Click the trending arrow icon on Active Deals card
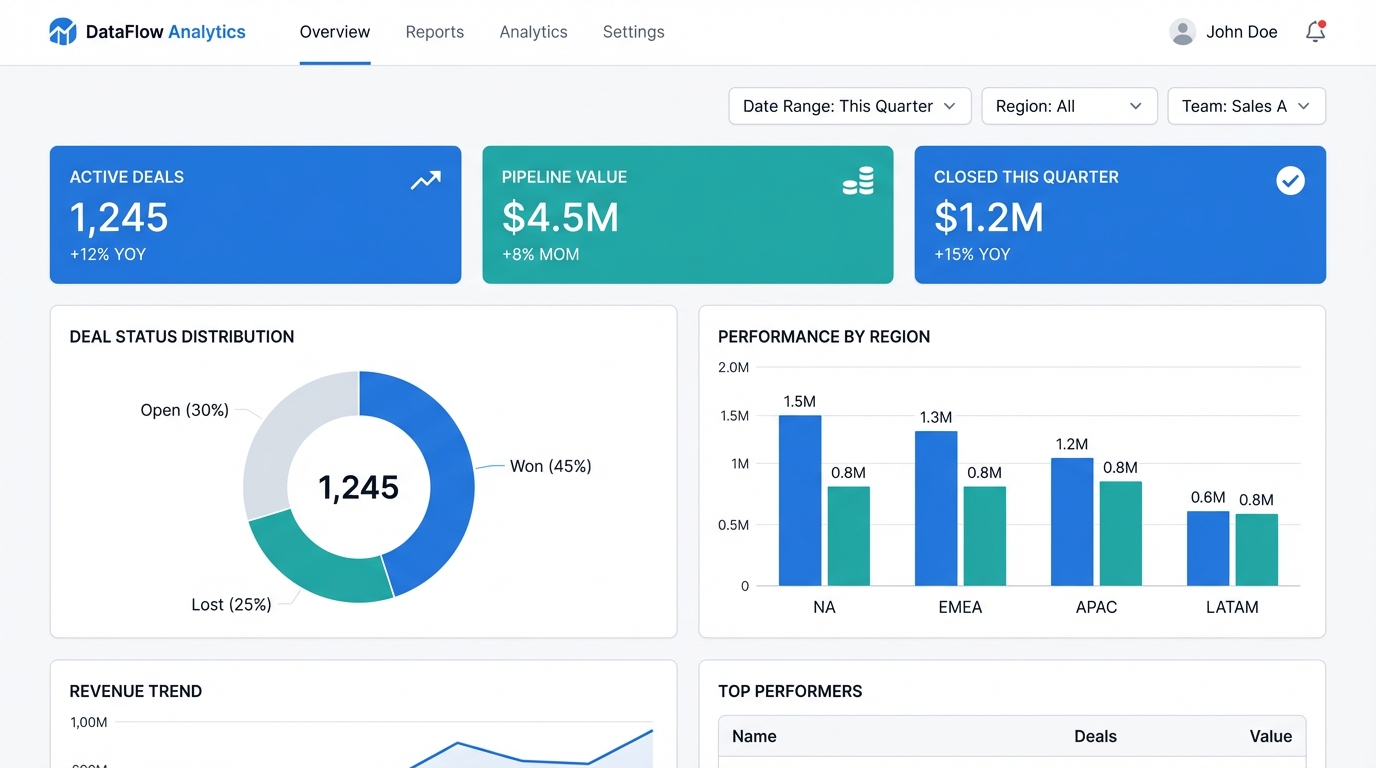Viewport: 1376px width, 768px height. click(x=425, y=180)
